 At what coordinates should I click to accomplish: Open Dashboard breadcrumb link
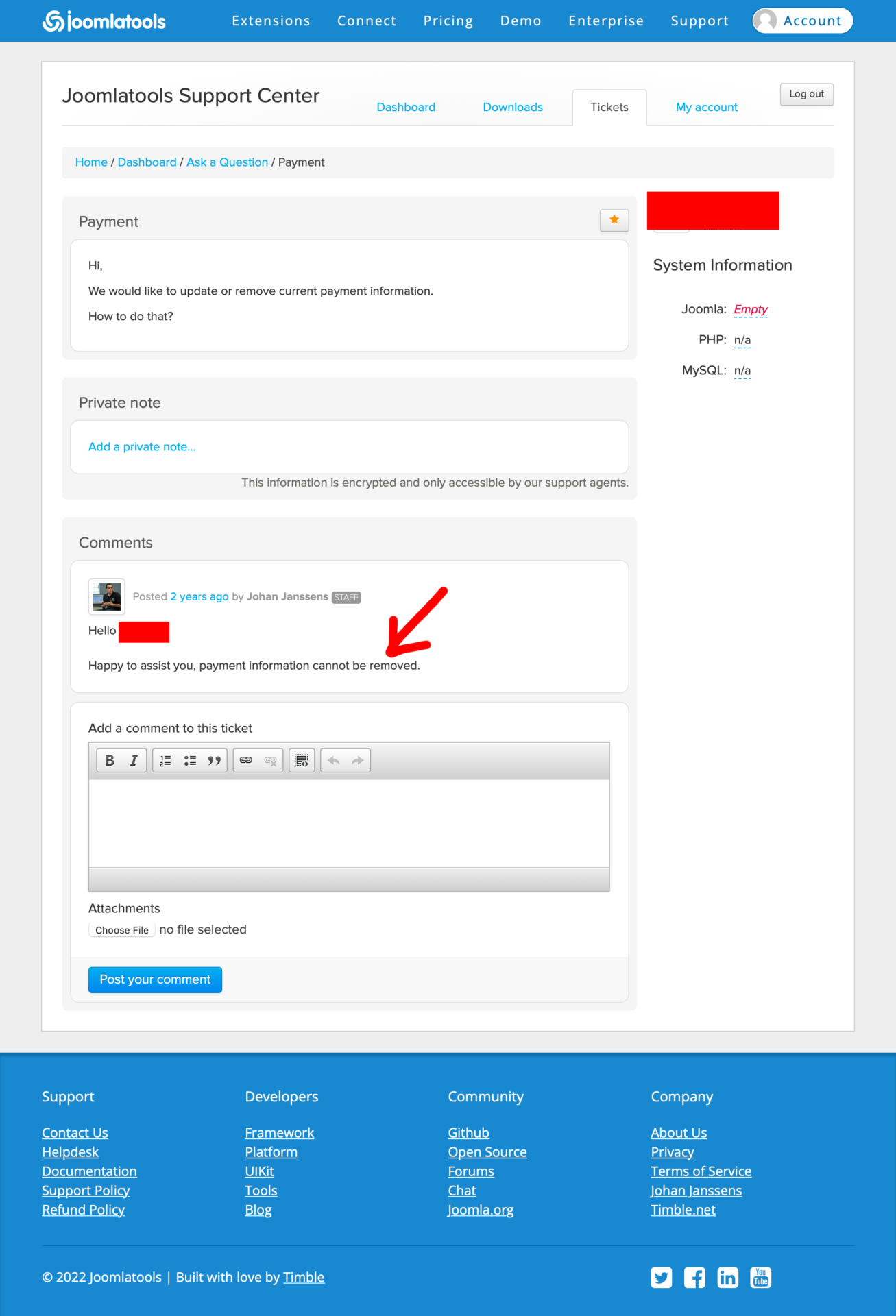tap(147, 162)
